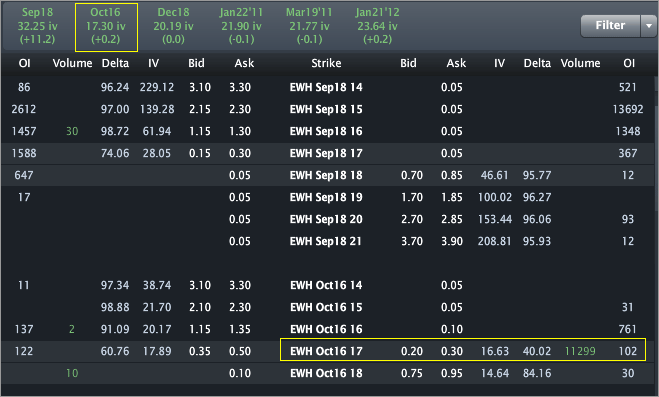This screenshot has height=397, width=659.
Task: Select the EWH Oct16 16 strike row
Action: point(328,329)
